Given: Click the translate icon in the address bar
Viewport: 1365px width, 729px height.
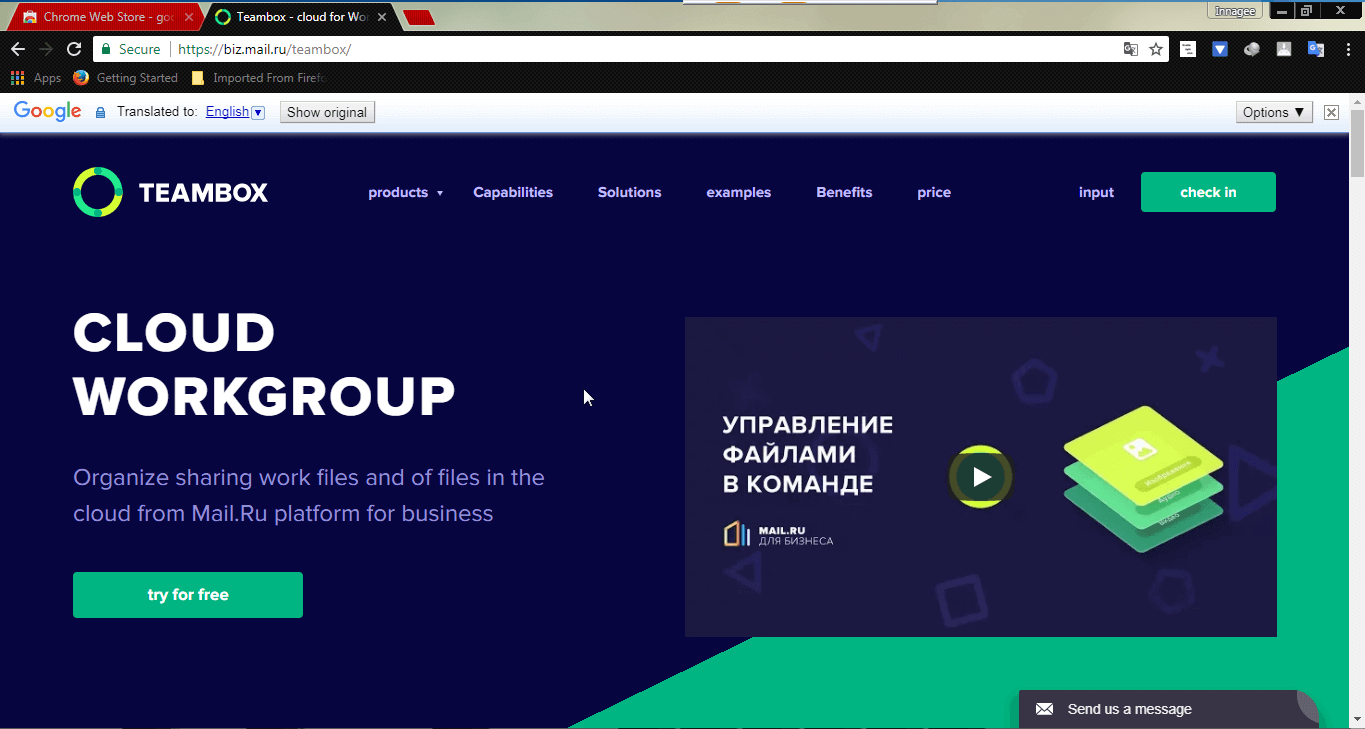Looking at the screenshot, I should coord(1131,48).
